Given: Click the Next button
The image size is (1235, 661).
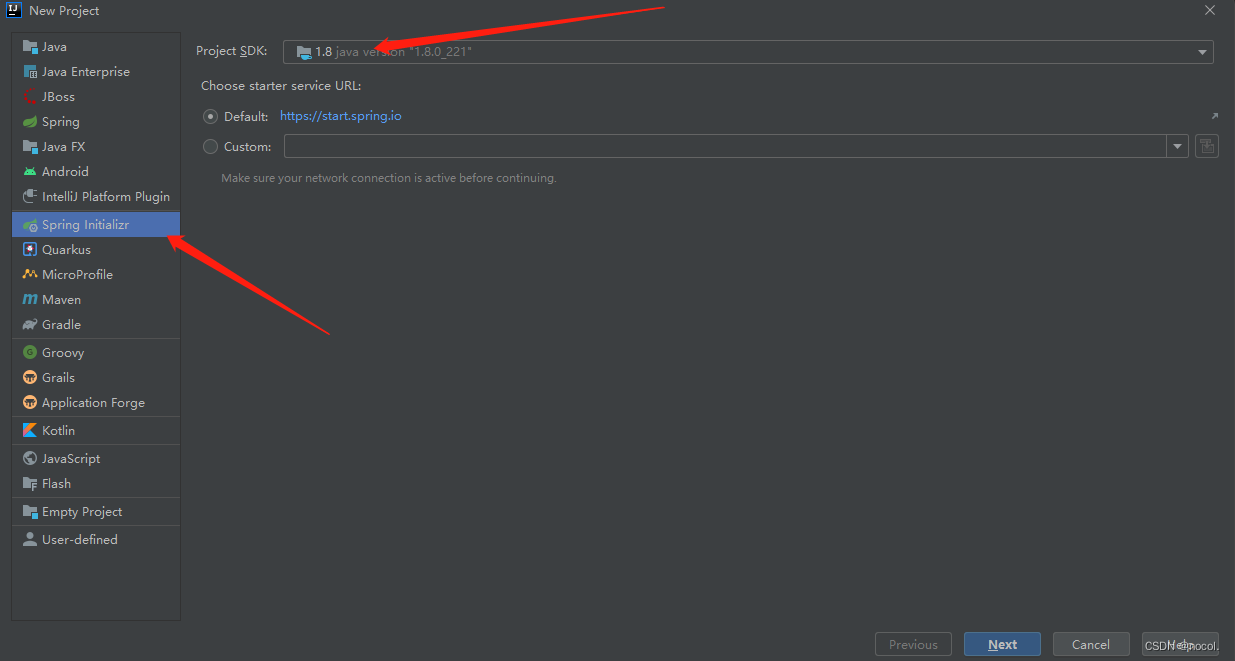Looking at the screenshot, I should [1002, 645].
